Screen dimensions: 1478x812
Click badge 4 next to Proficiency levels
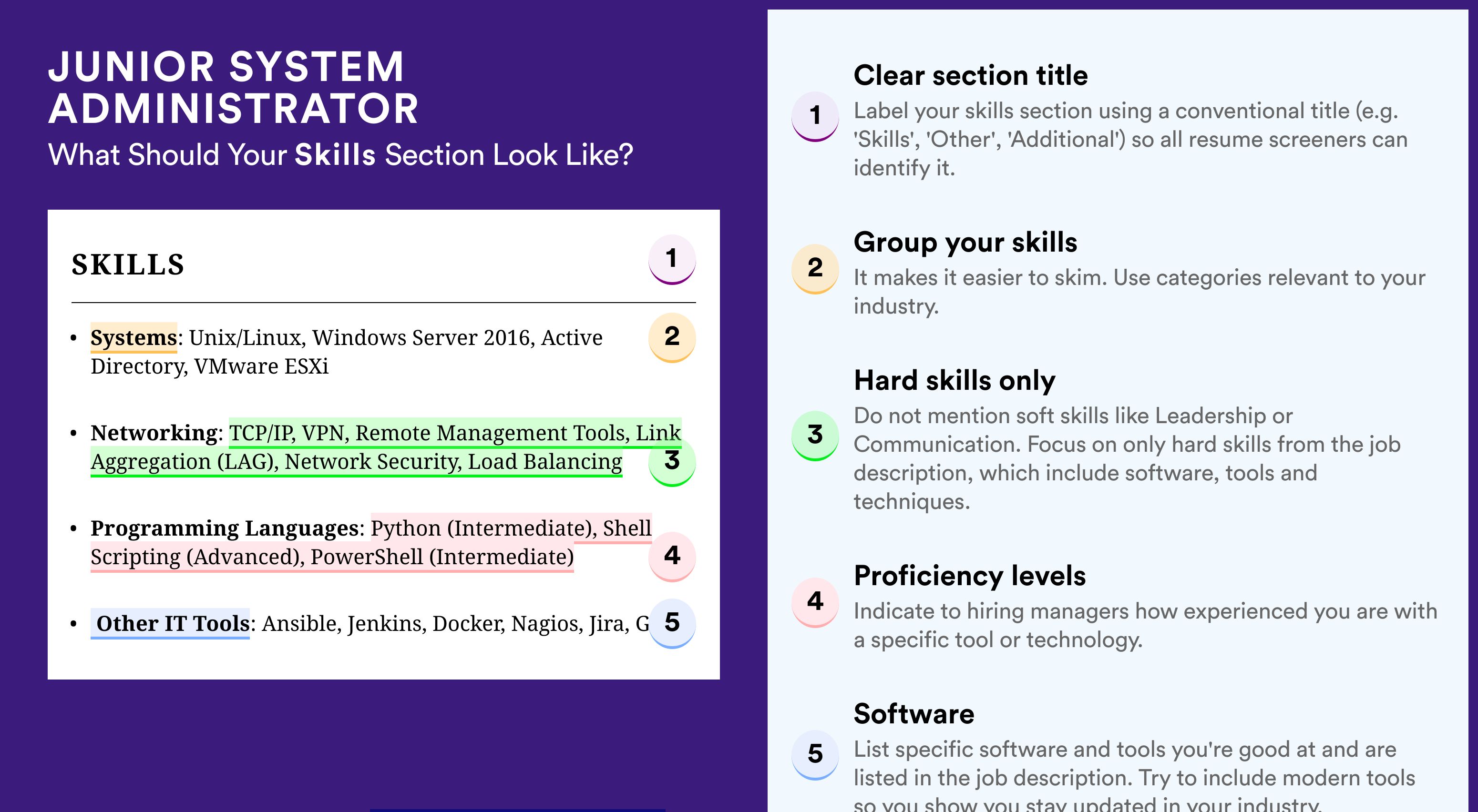tap(815, 602)
